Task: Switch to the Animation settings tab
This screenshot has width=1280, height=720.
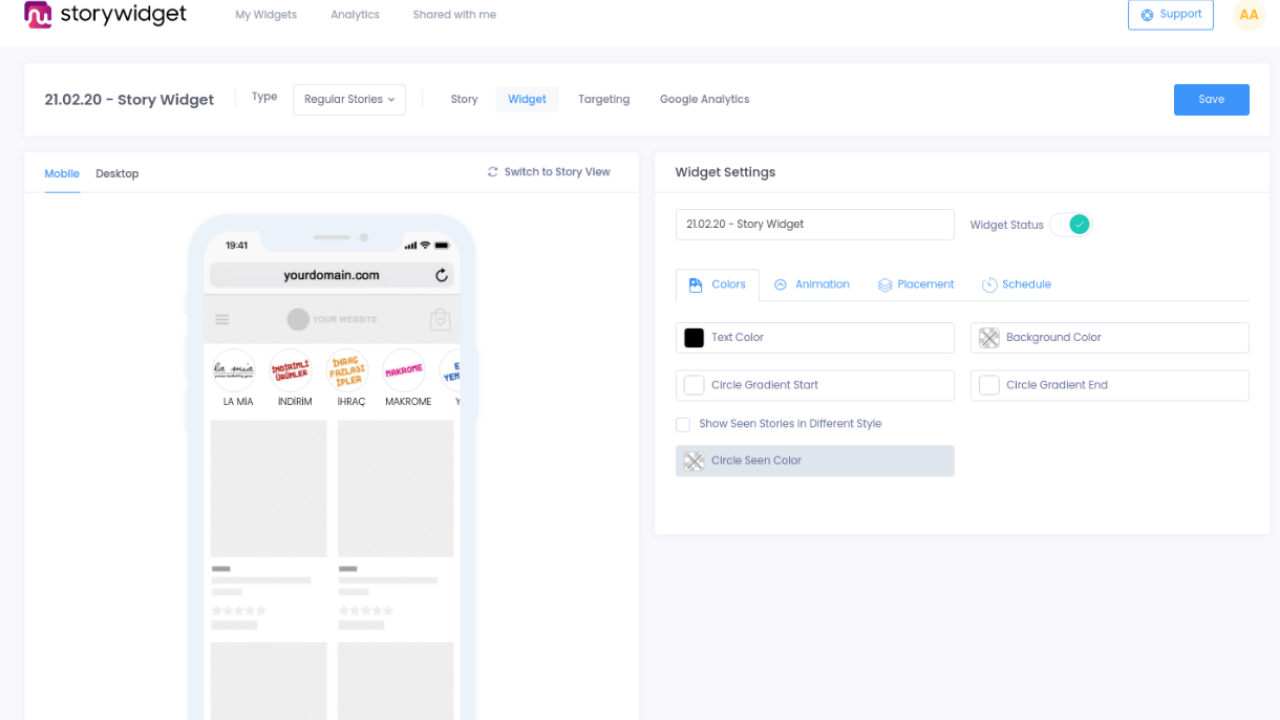Action: [x=812, y=285]
